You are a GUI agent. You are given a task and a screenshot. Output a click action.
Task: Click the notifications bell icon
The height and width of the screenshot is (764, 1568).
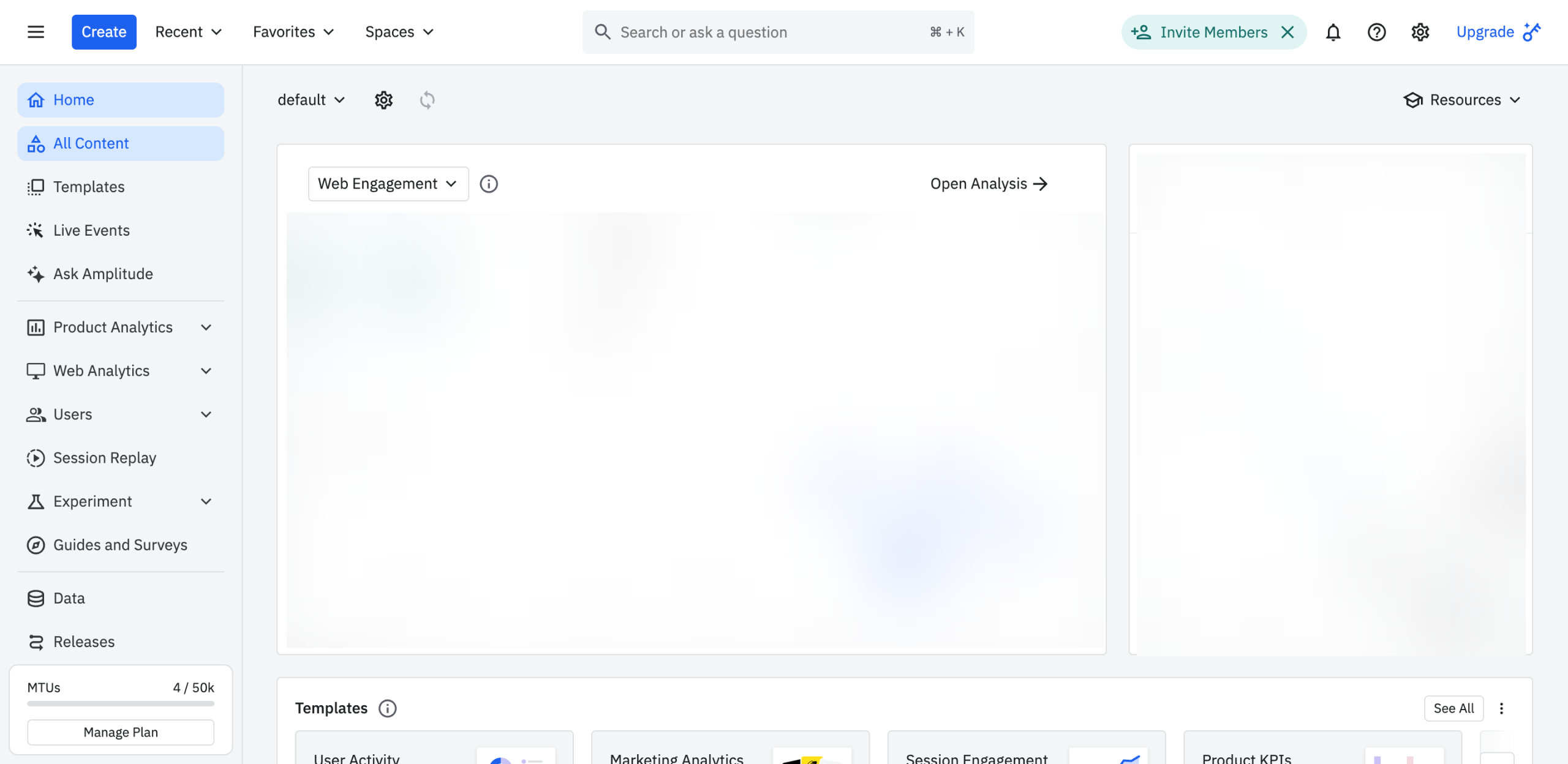[x=1333, y=32]
